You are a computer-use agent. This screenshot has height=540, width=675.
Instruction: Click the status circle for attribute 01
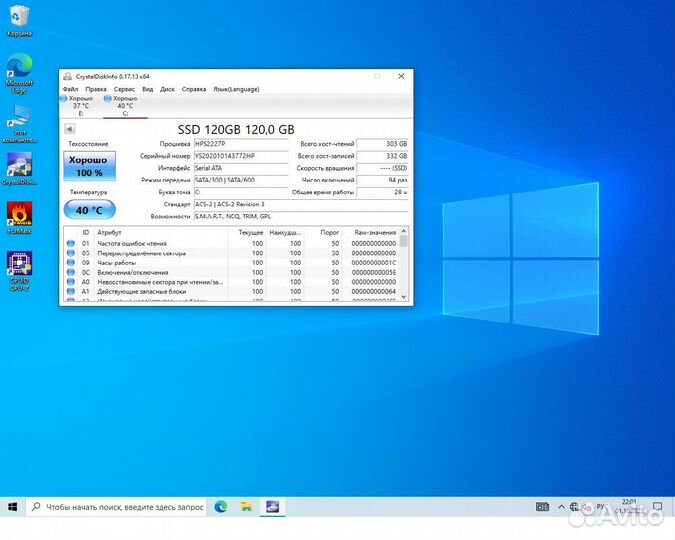click(x=71, y=243)
